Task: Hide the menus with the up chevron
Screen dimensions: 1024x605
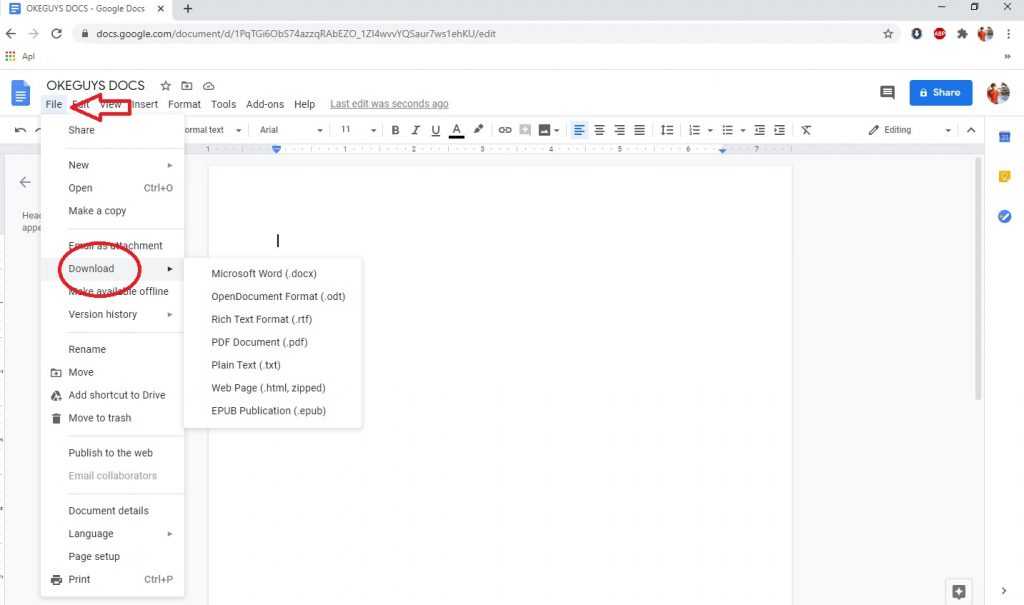Action: pos(971,130)
